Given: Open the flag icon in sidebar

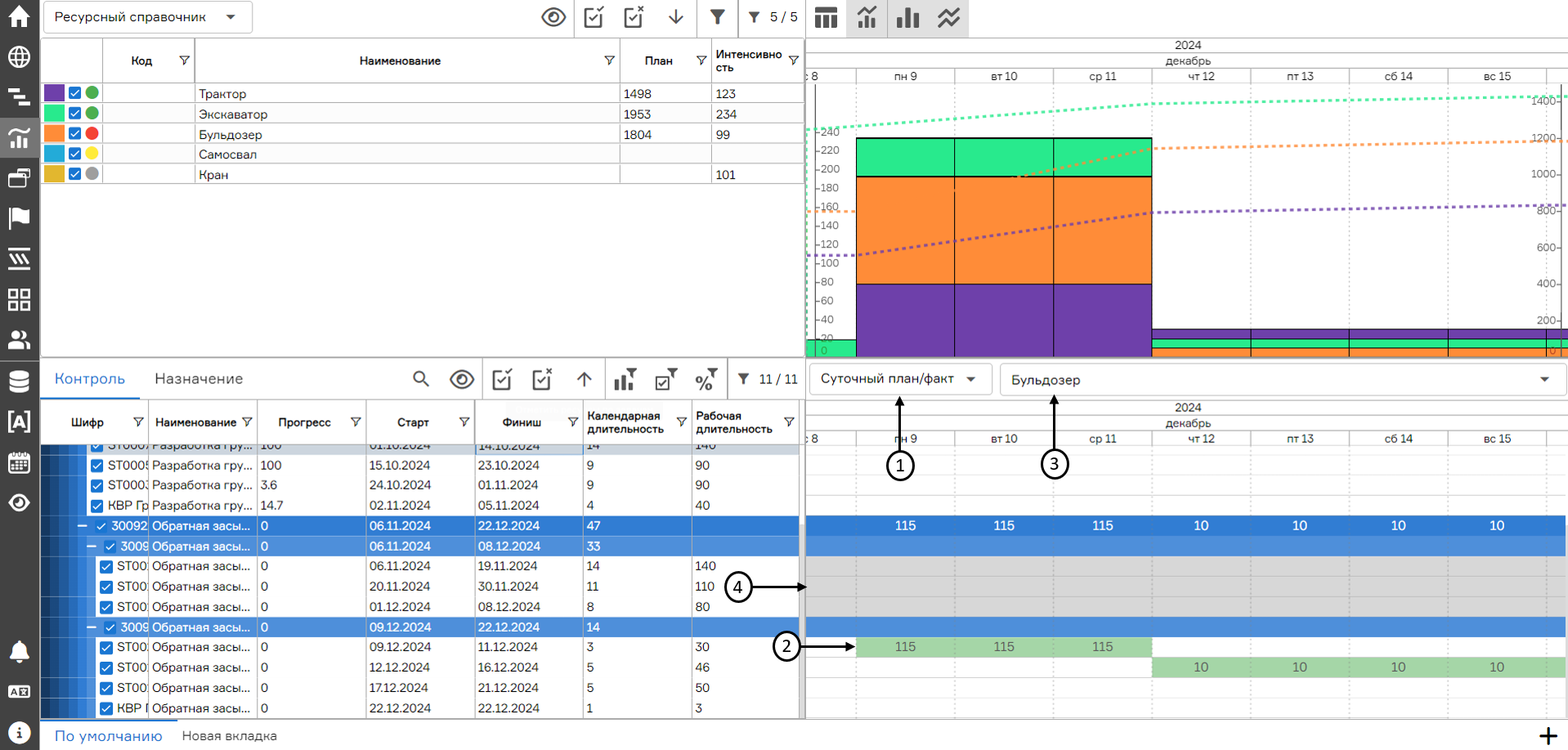Looking at the screenshot, I should coord(19,217).
